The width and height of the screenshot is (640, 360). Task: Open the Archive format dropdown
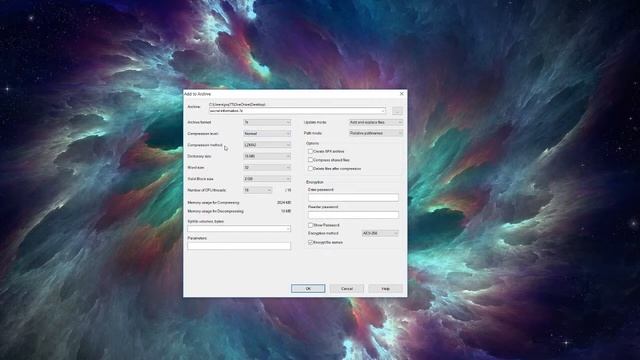click(x=267, y=122)
